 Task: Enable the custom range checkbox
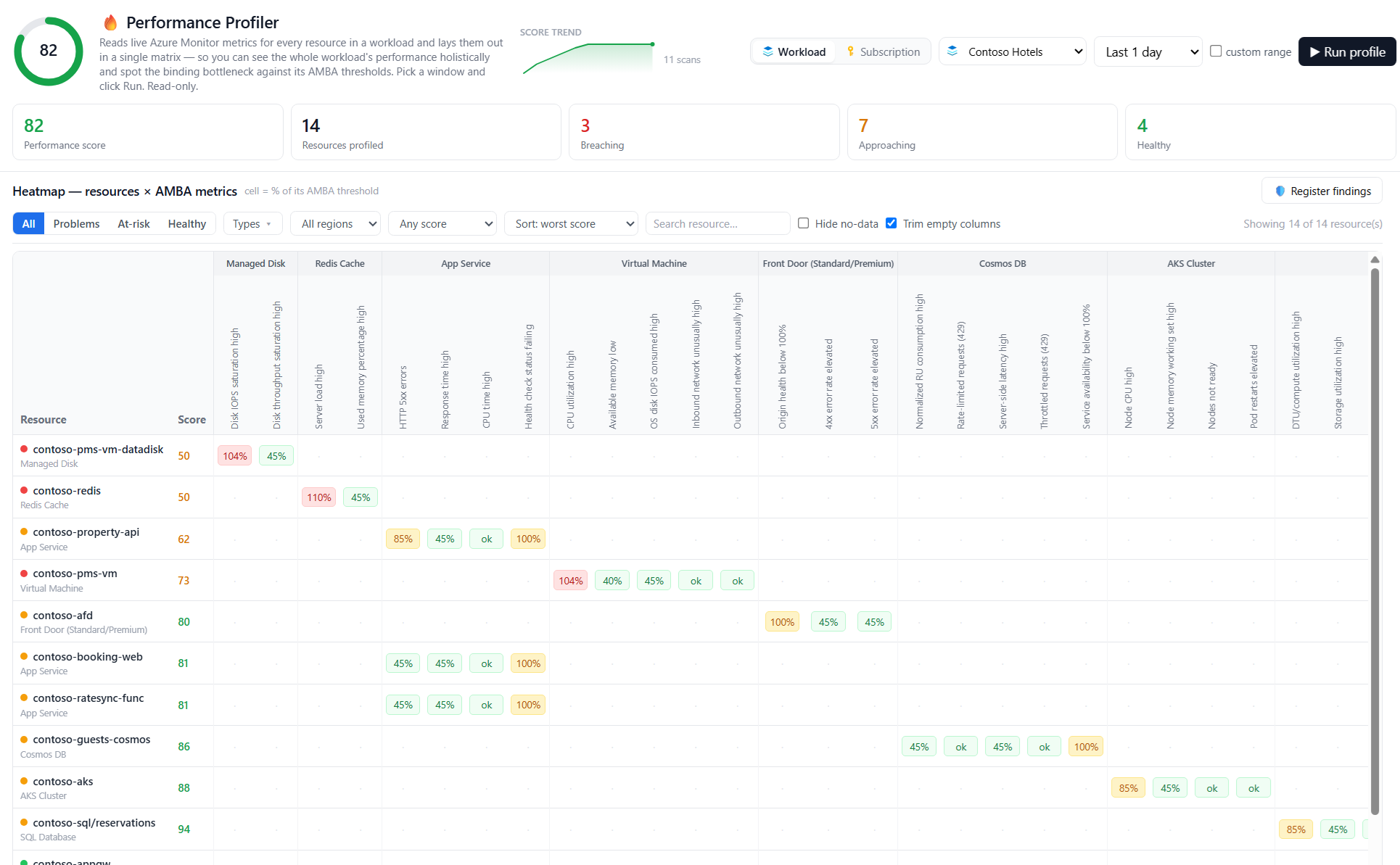(1216, 51)
